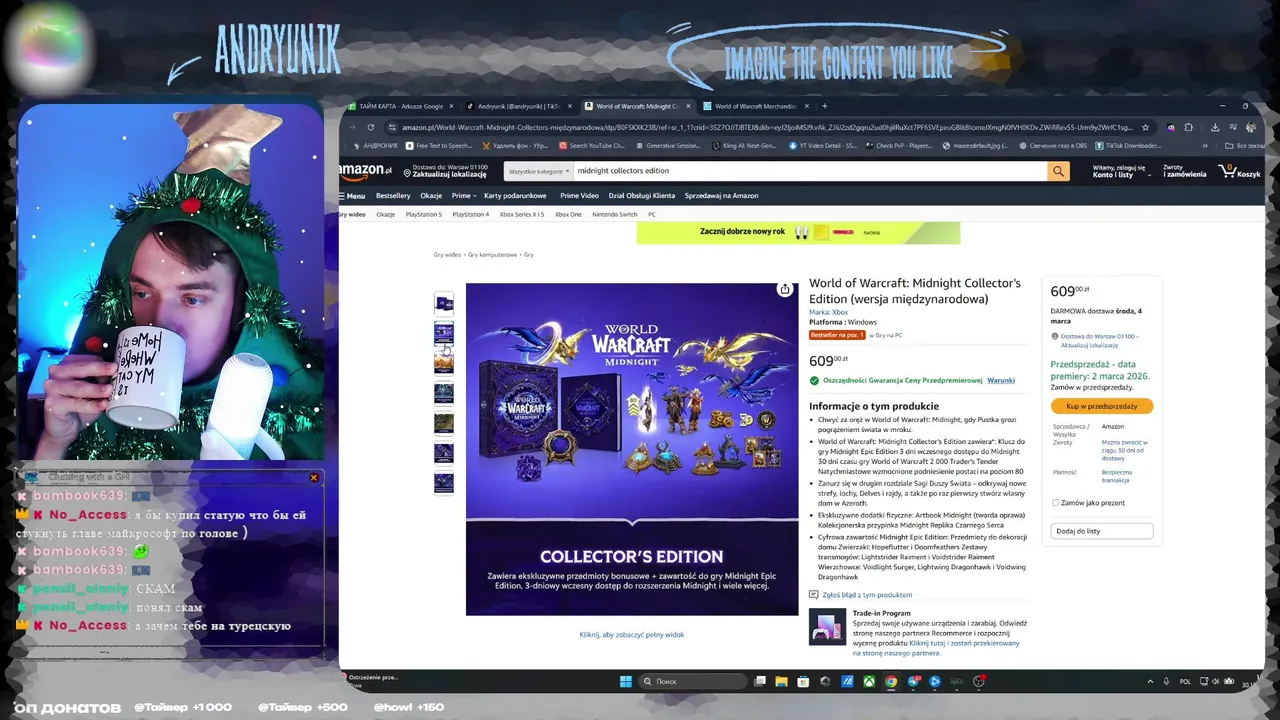1280x720 pixels.
Task: Open the Marka: Xbox link
Action: 828,313
